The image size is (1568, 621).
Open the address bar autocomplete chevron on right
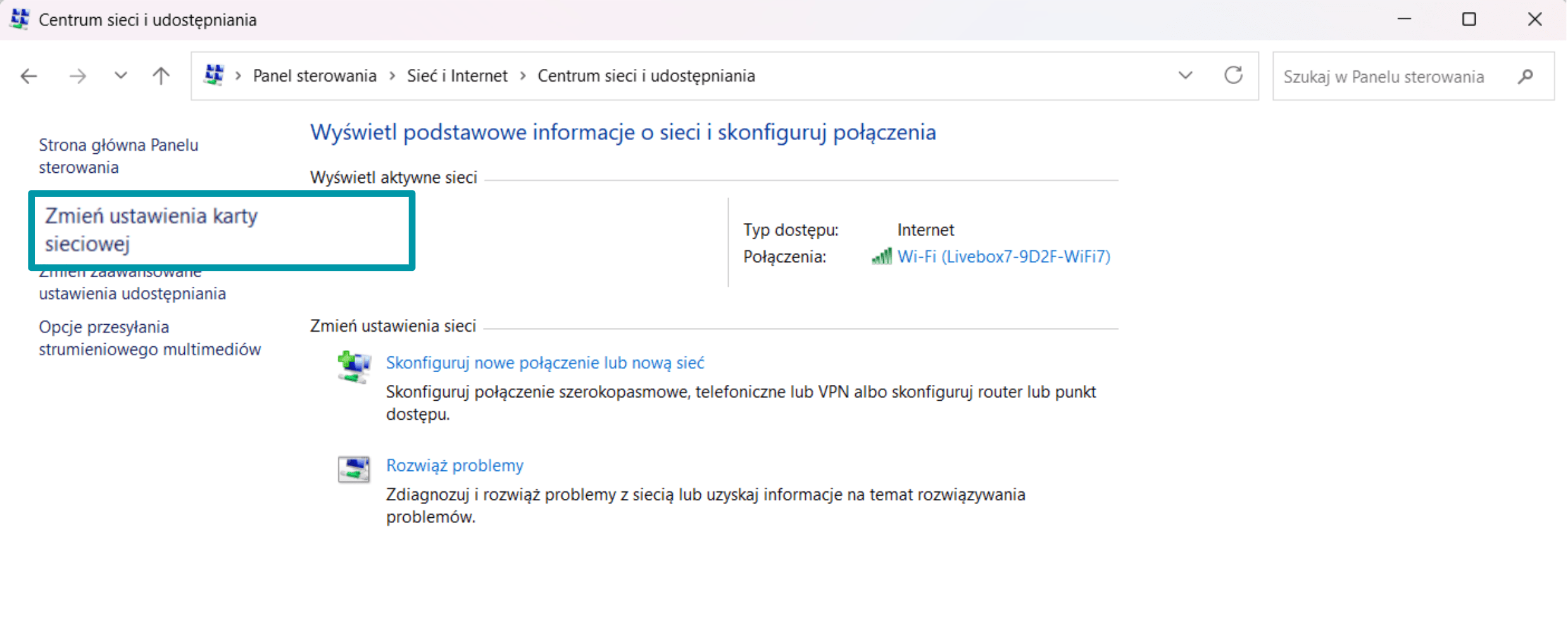(1184, 75)
